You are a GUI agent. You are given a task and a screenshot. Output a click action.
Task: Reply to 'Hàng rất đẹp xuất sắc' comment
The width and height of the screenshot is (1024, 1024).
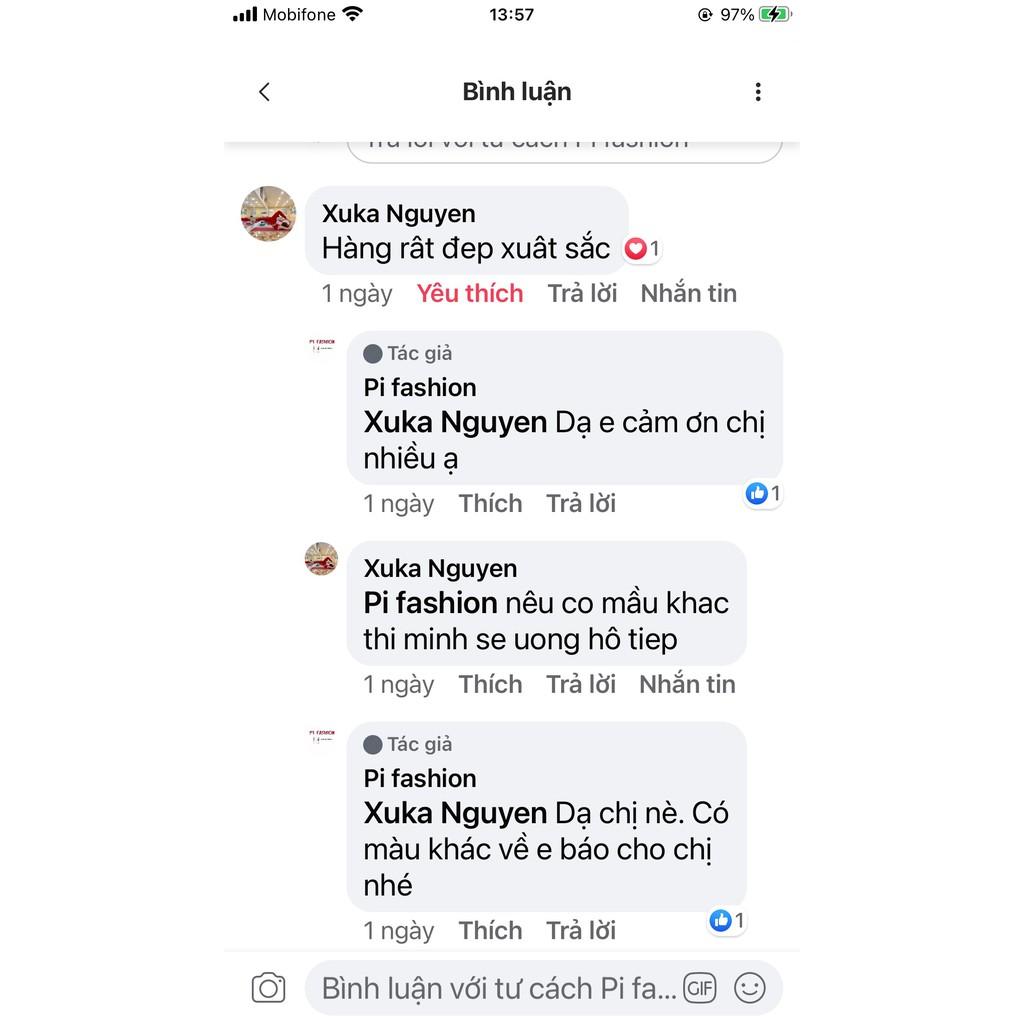(x=582, y=293)
